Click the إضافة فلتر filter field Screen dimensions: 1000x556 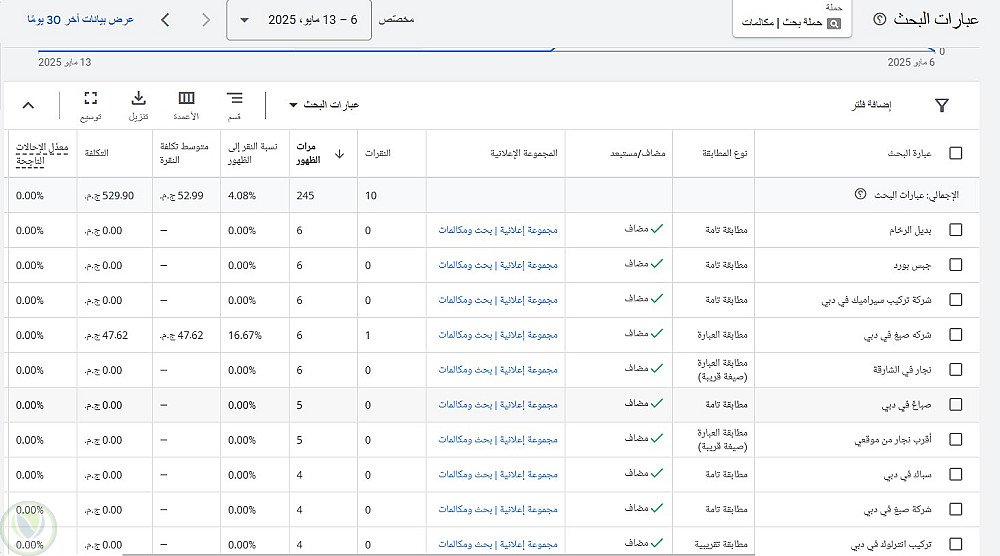(869, 105)
